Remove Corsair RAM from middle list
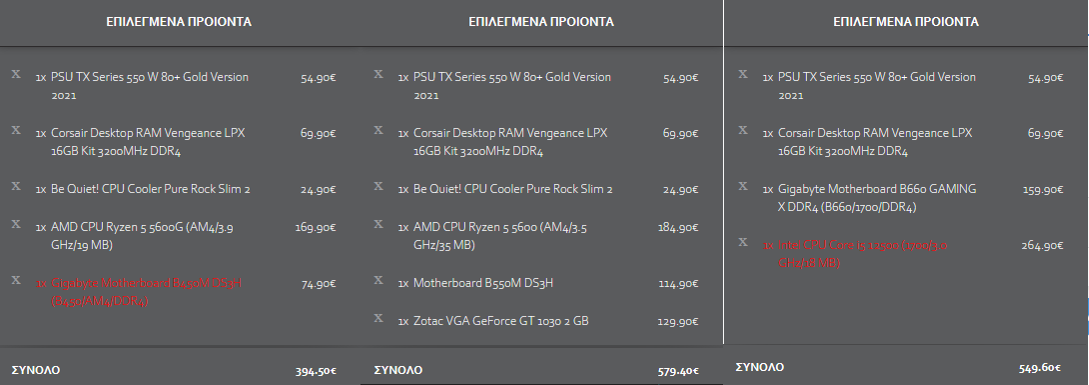 (x=379, y=130)
